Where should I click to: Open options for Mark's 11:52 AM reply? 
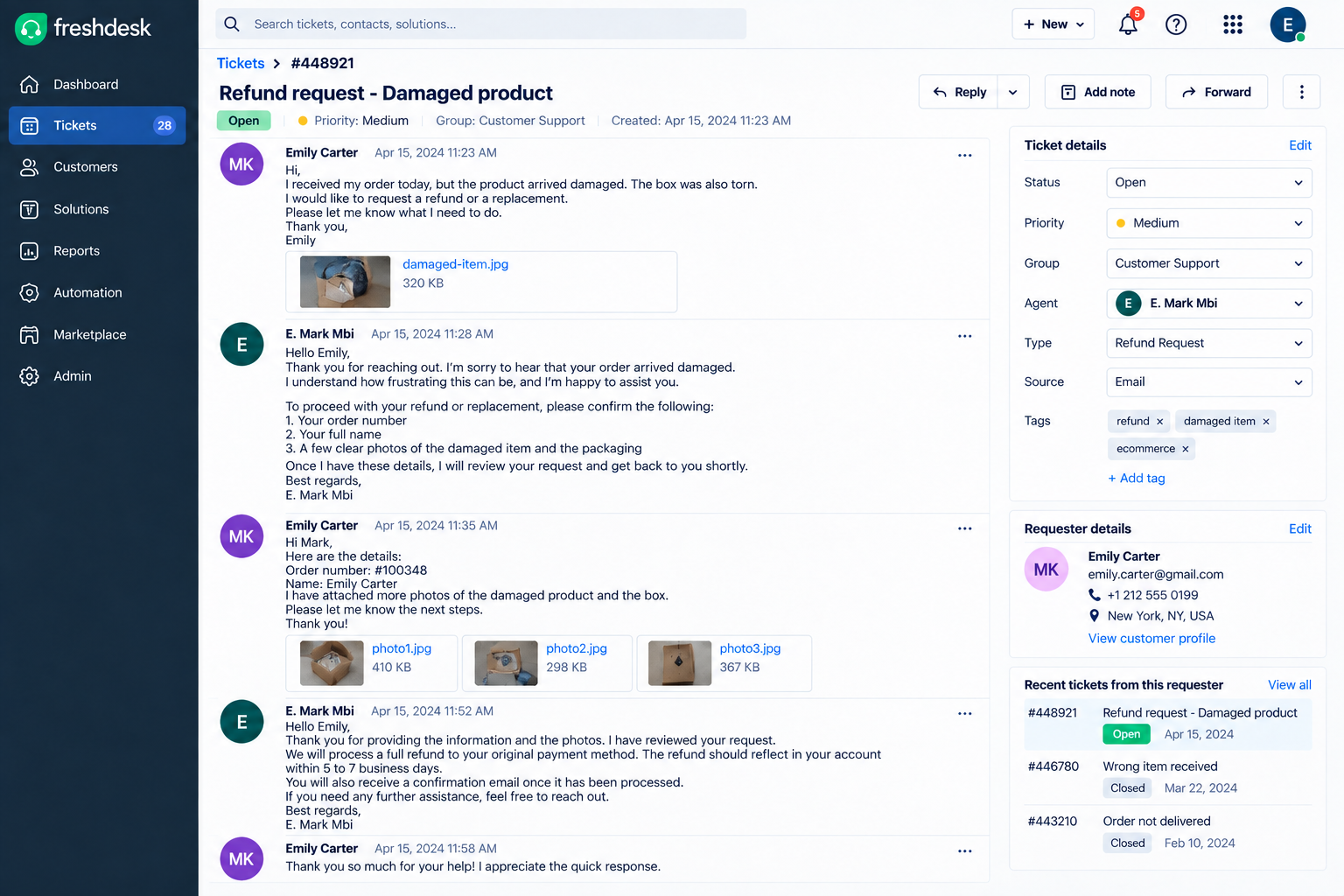(965, 714)
